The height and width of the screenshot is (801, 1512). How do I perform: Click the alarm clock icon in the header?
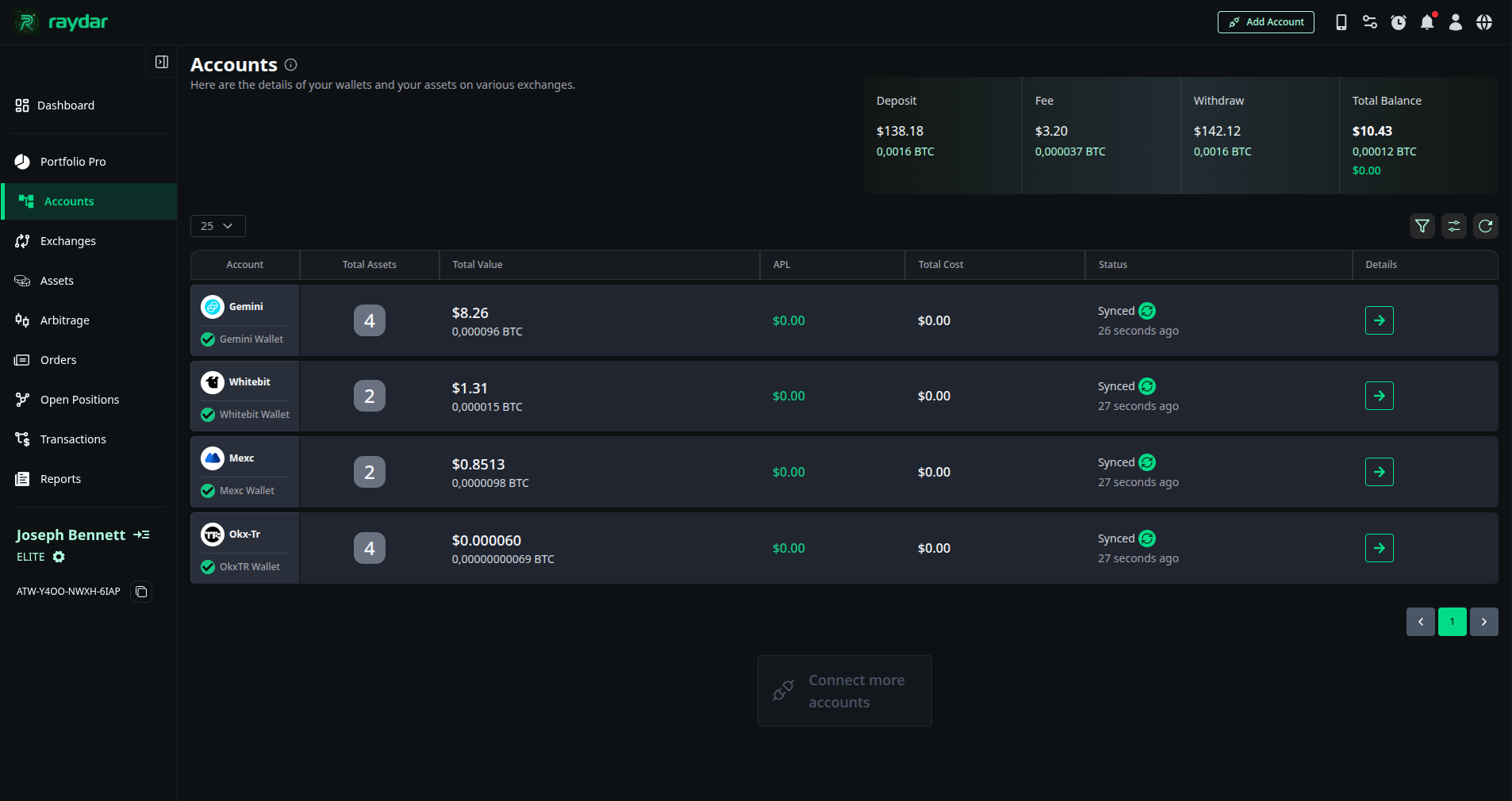point(1399,21)
